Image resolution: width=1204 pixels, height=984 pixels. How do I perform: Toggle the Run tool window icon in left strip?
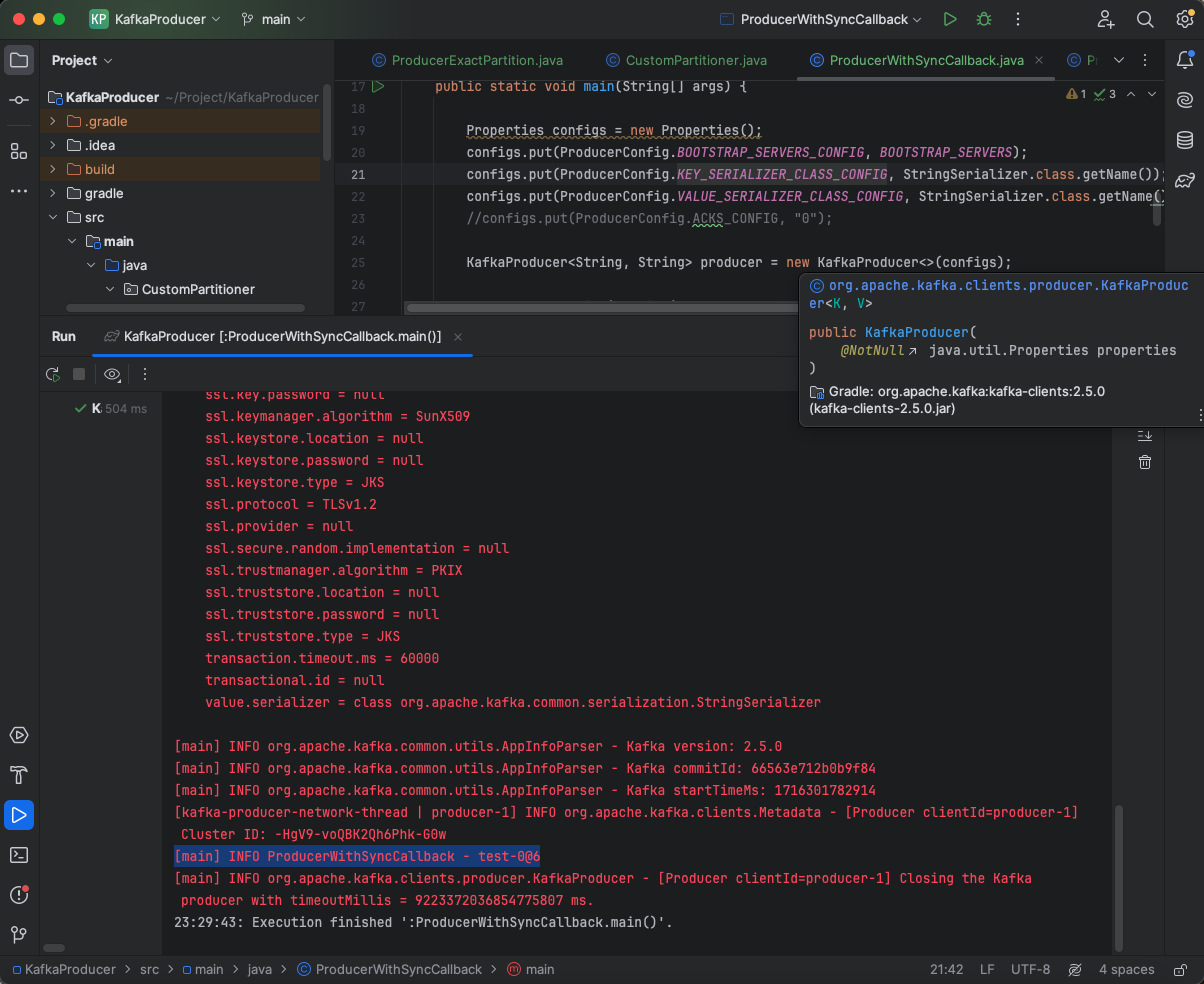click(19, 815)
